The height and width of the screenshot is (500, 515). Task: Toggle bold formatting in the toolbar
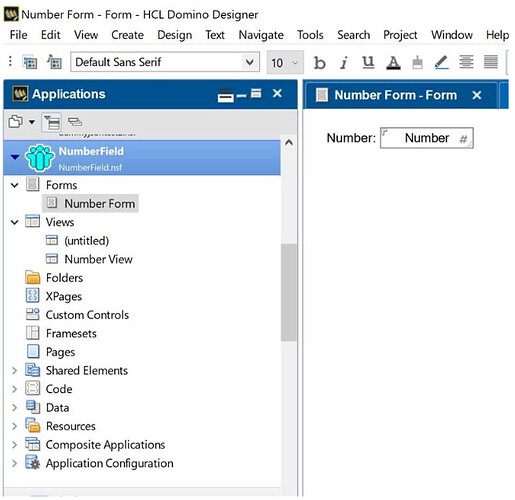pos(319,62)
